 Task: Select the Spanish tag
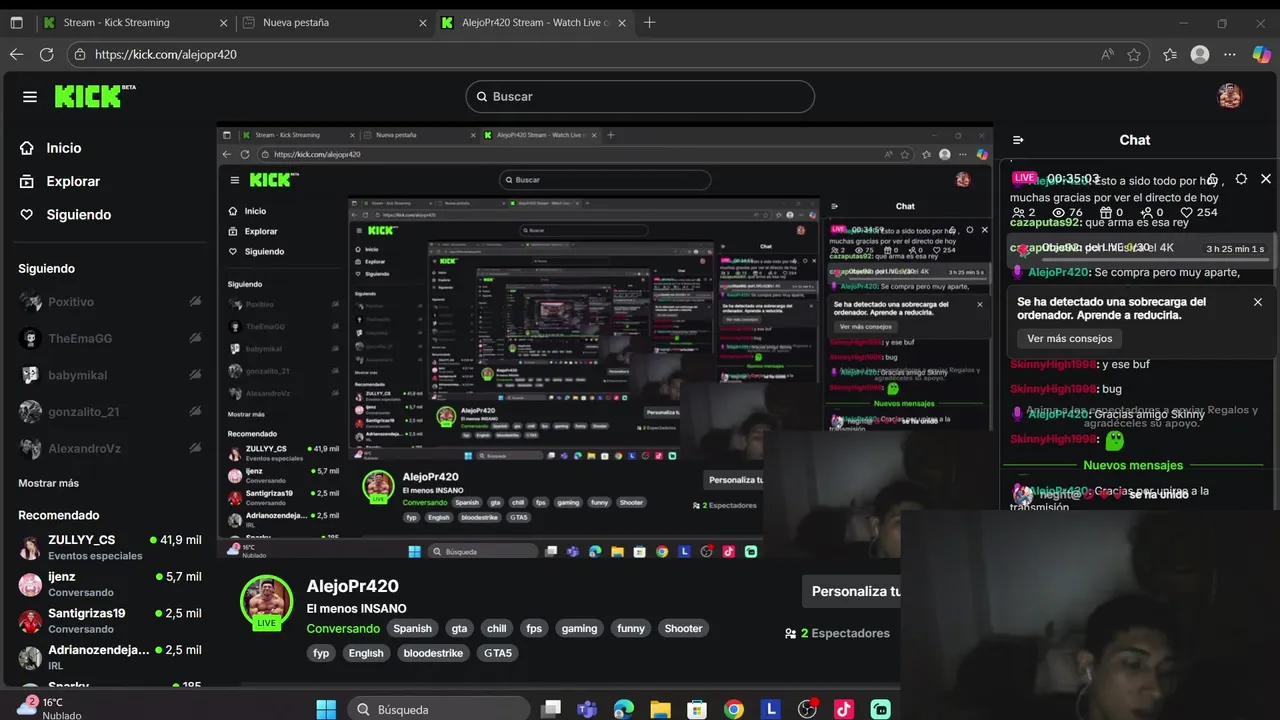tap(412, 629)
